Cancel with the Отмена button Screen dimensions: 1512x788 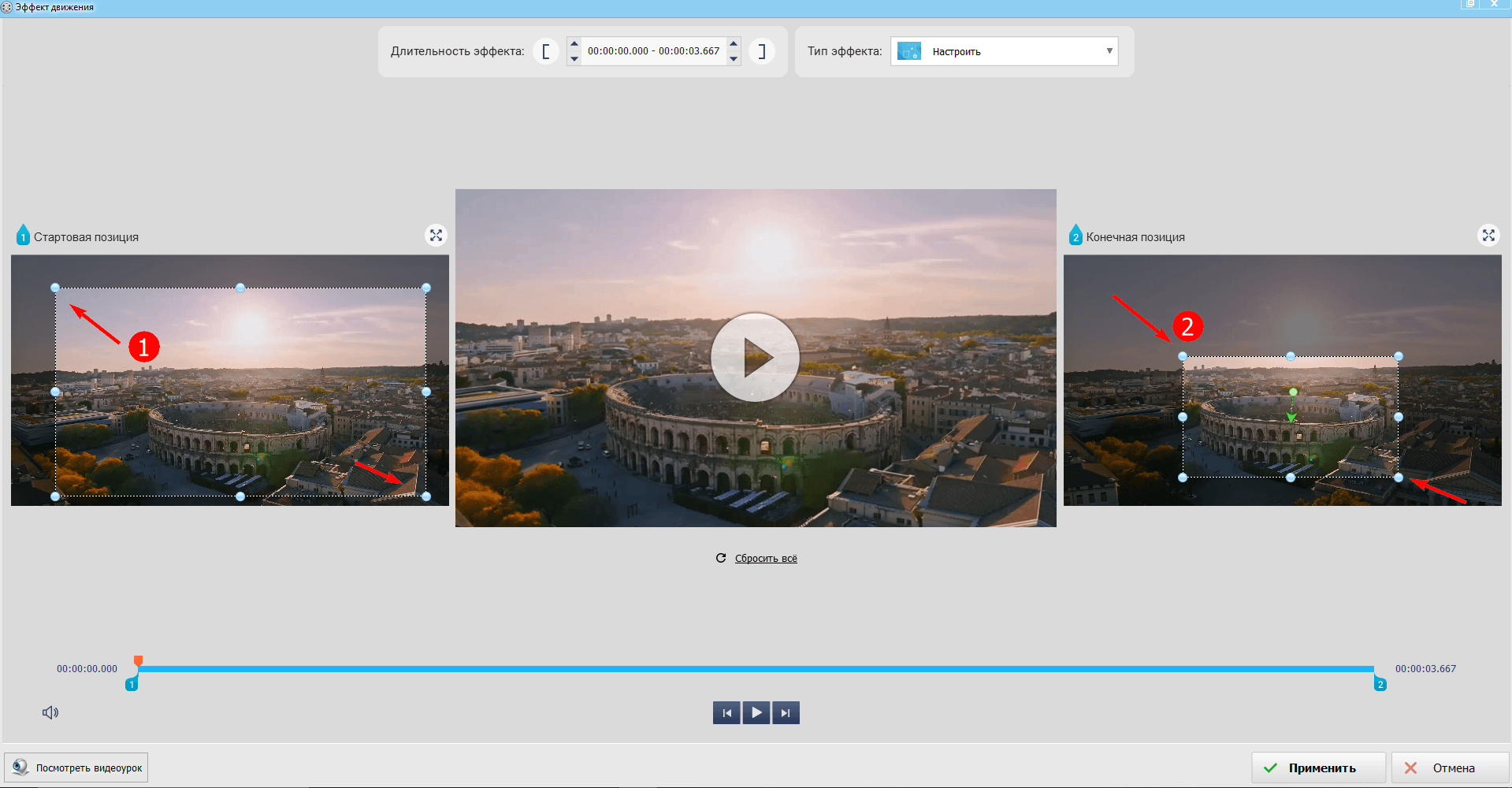(x=1449, y=768)
